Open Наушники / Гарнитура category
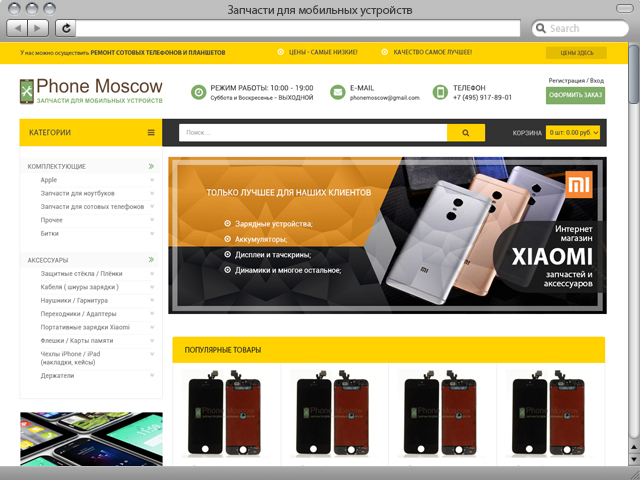 [x=74, y=300]
